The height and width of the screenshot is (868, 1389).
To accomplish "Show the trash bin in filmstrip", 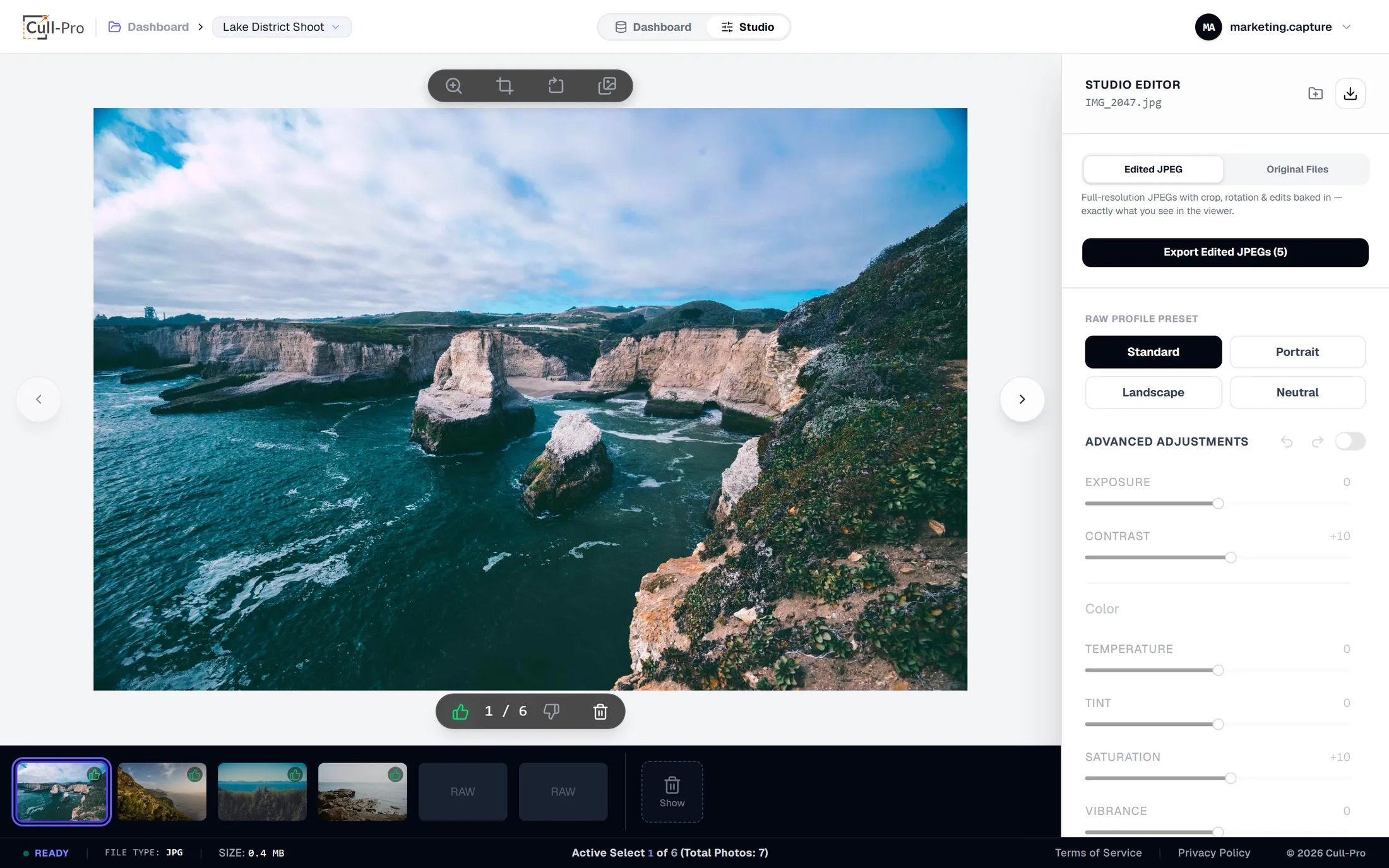I will tap(672, 792).
